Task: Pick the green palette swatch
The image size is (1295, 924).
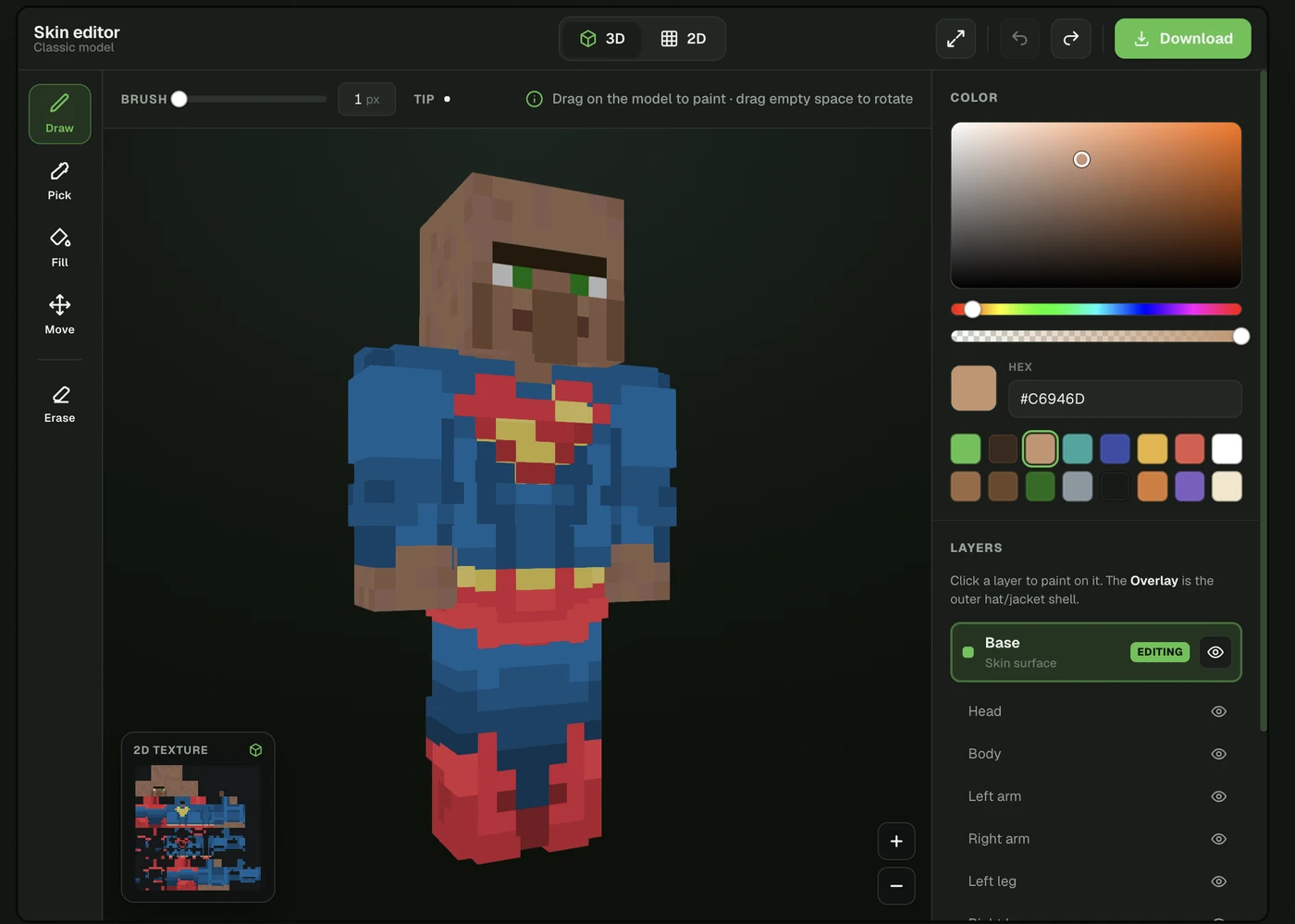Action: [x=966, y=450]
